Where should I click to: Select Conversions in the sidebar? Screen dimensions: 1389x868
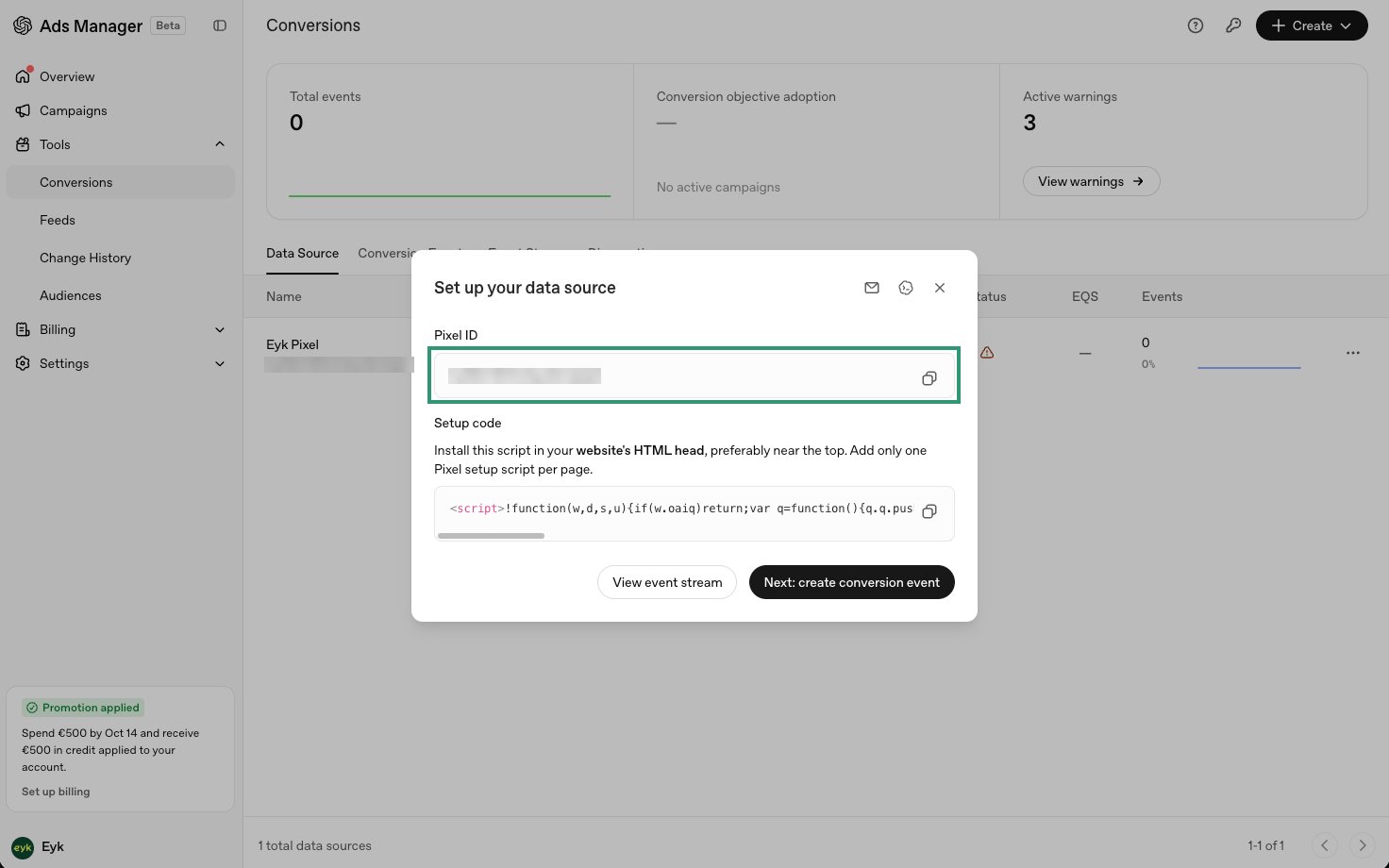point(120,182)
